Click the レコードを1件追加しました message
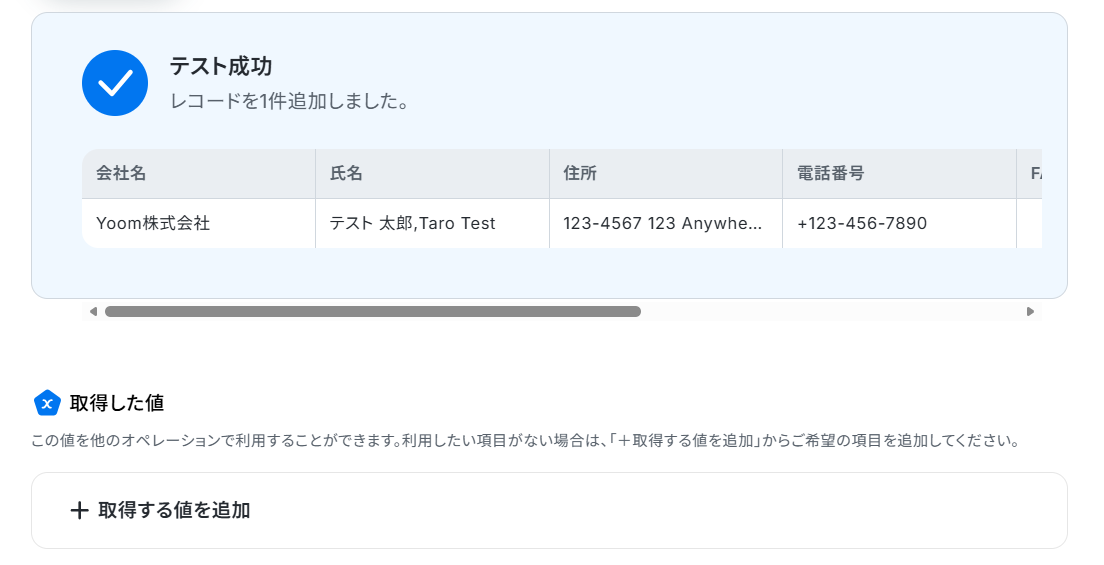The height and width of the screenshot is (565, 1104). click(289, 101)
